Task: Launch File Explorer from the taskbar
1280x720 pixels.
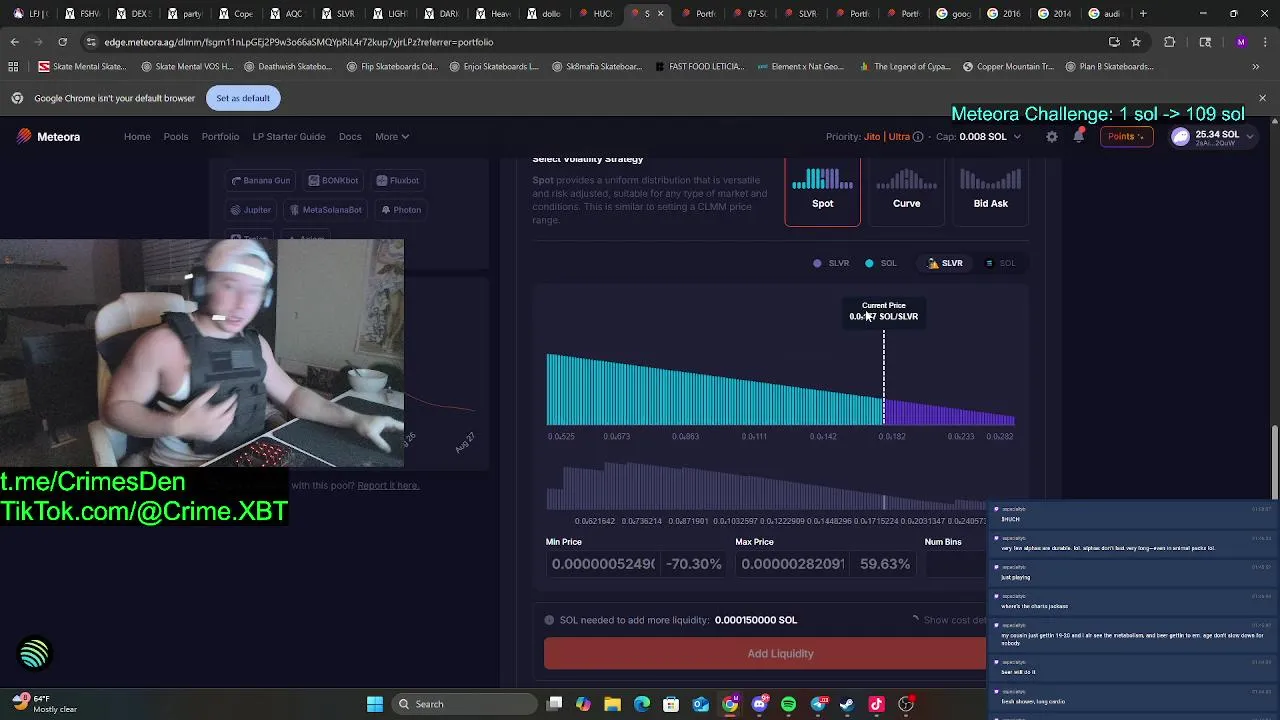Action: [x=613, y=704]
